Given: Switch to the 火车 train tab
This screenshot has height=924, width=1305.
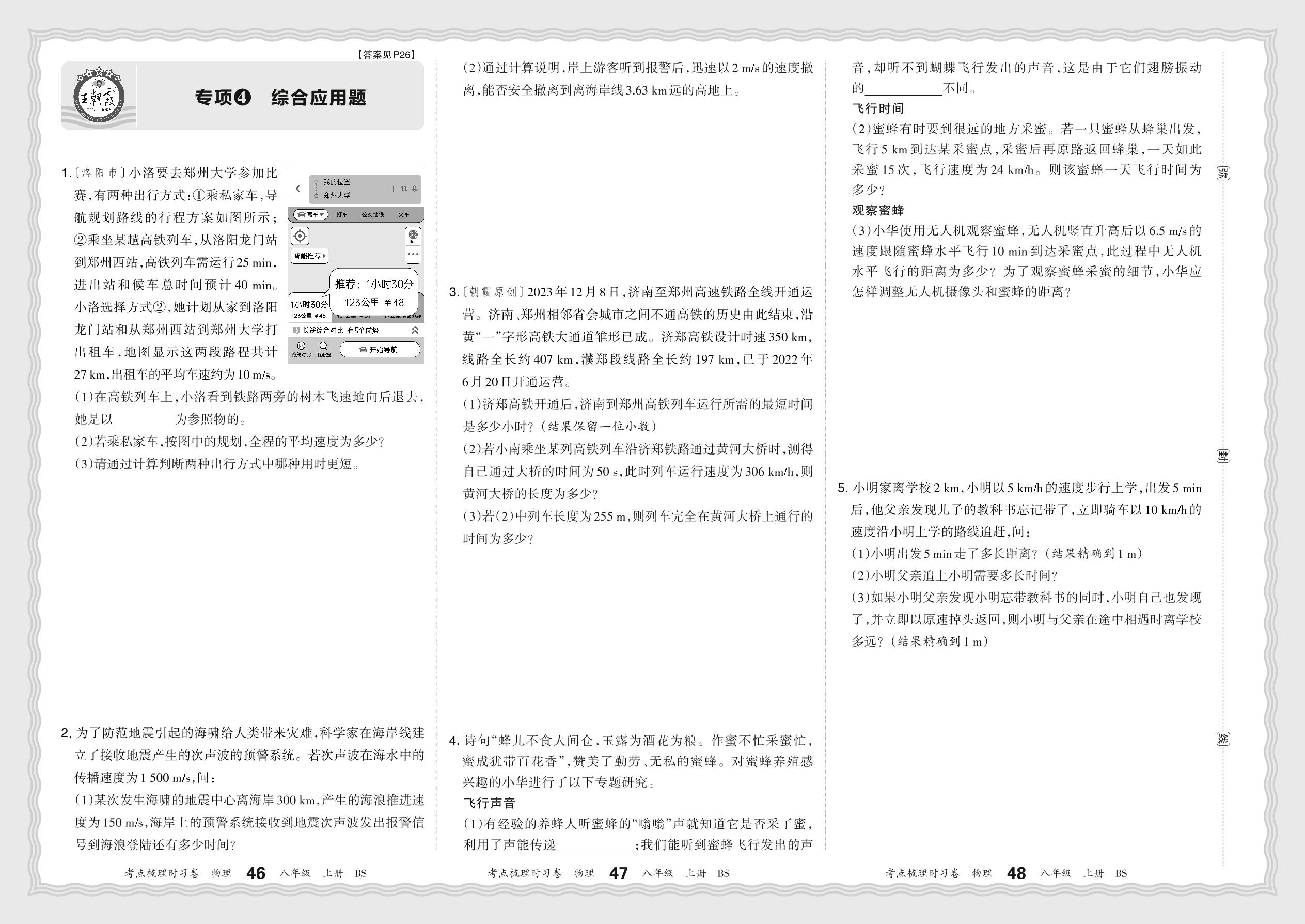Looking at the screenshot, I should (403, 215).
